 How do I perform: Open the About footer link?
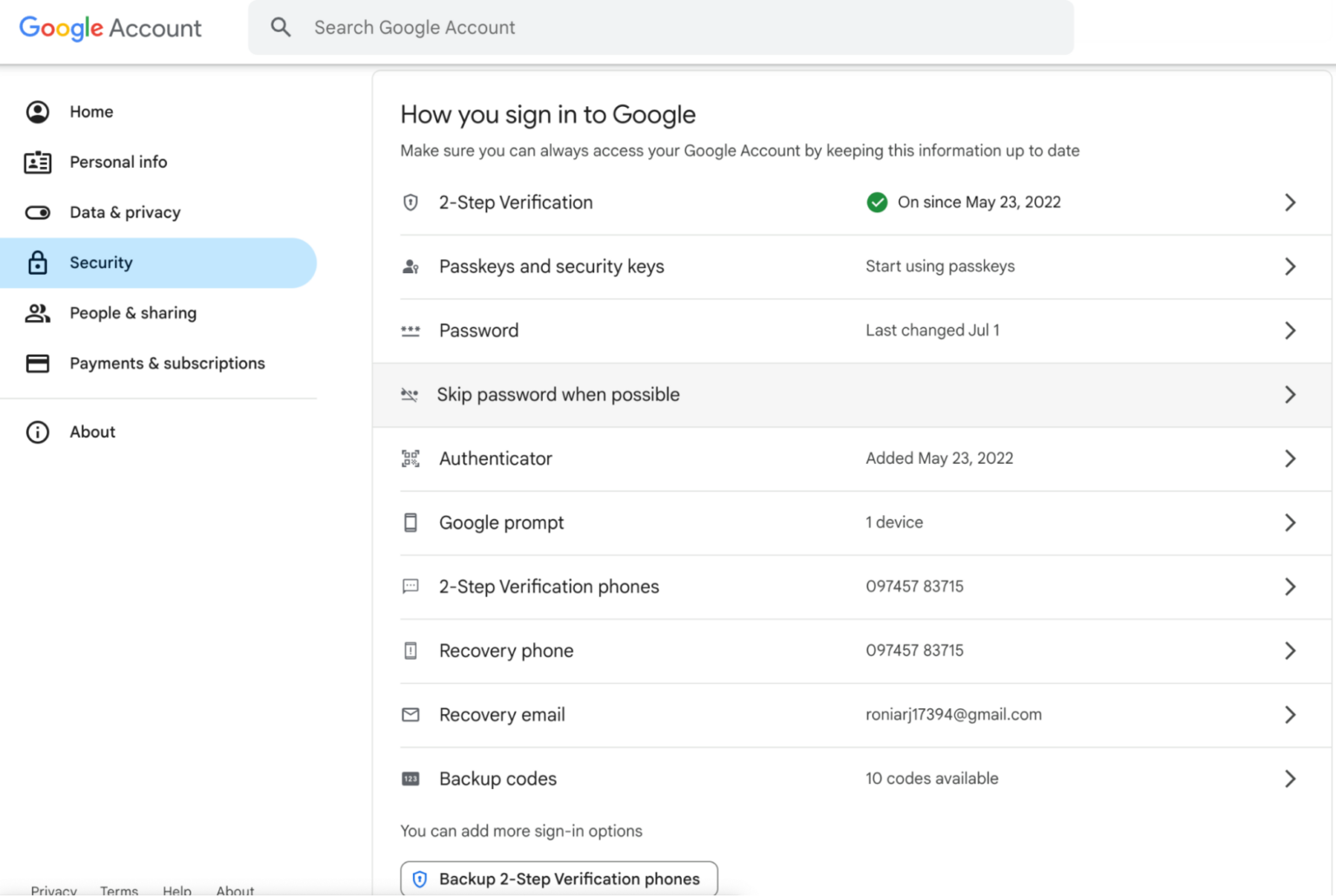point(235,890)
